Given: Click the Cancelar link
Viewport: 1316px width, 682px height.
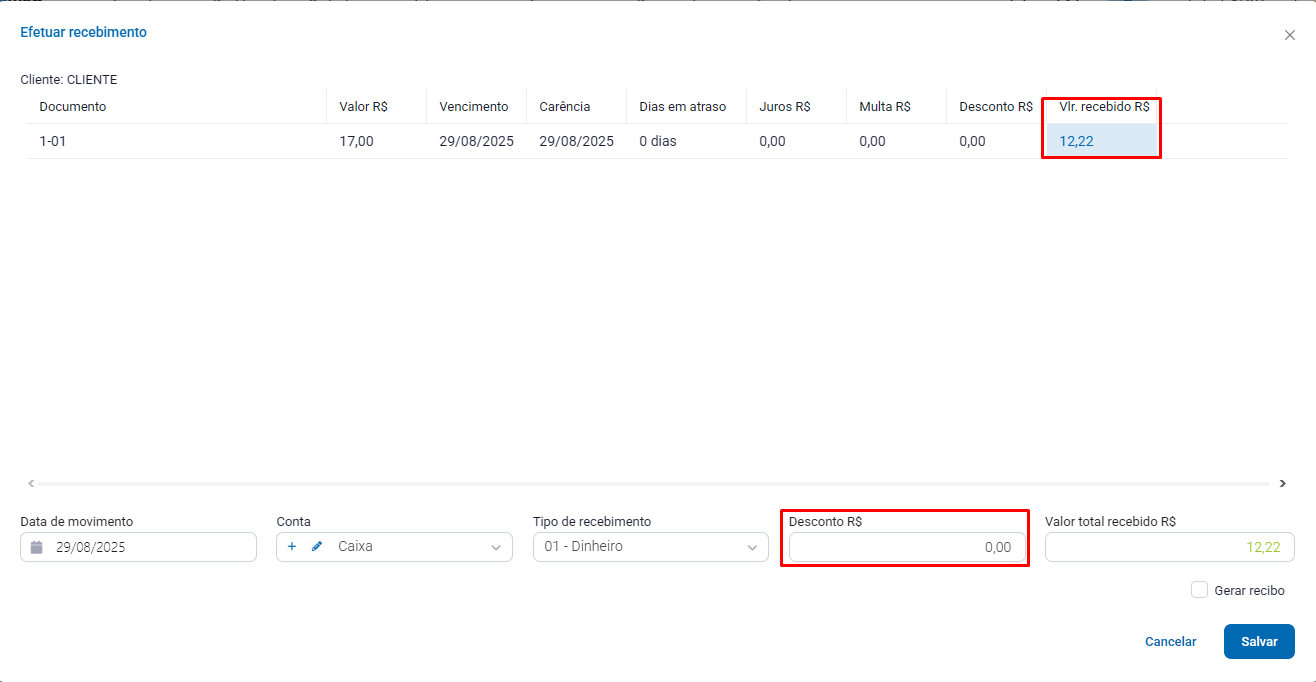Looking at the screenshot, I should click(x=1170, y=642).
